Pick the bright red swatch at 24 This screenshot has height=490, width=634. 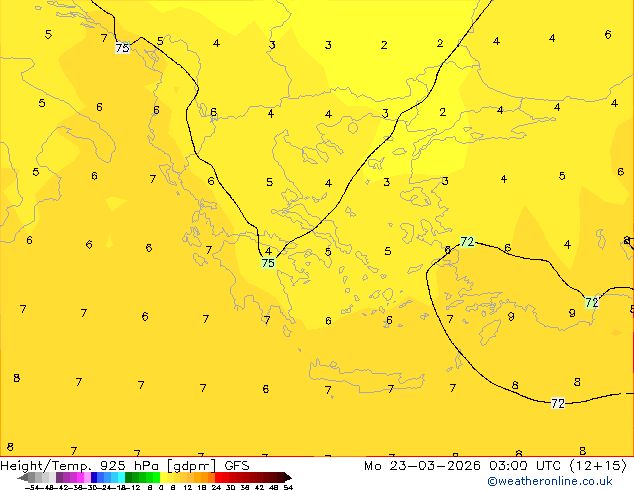click(218, 477)
